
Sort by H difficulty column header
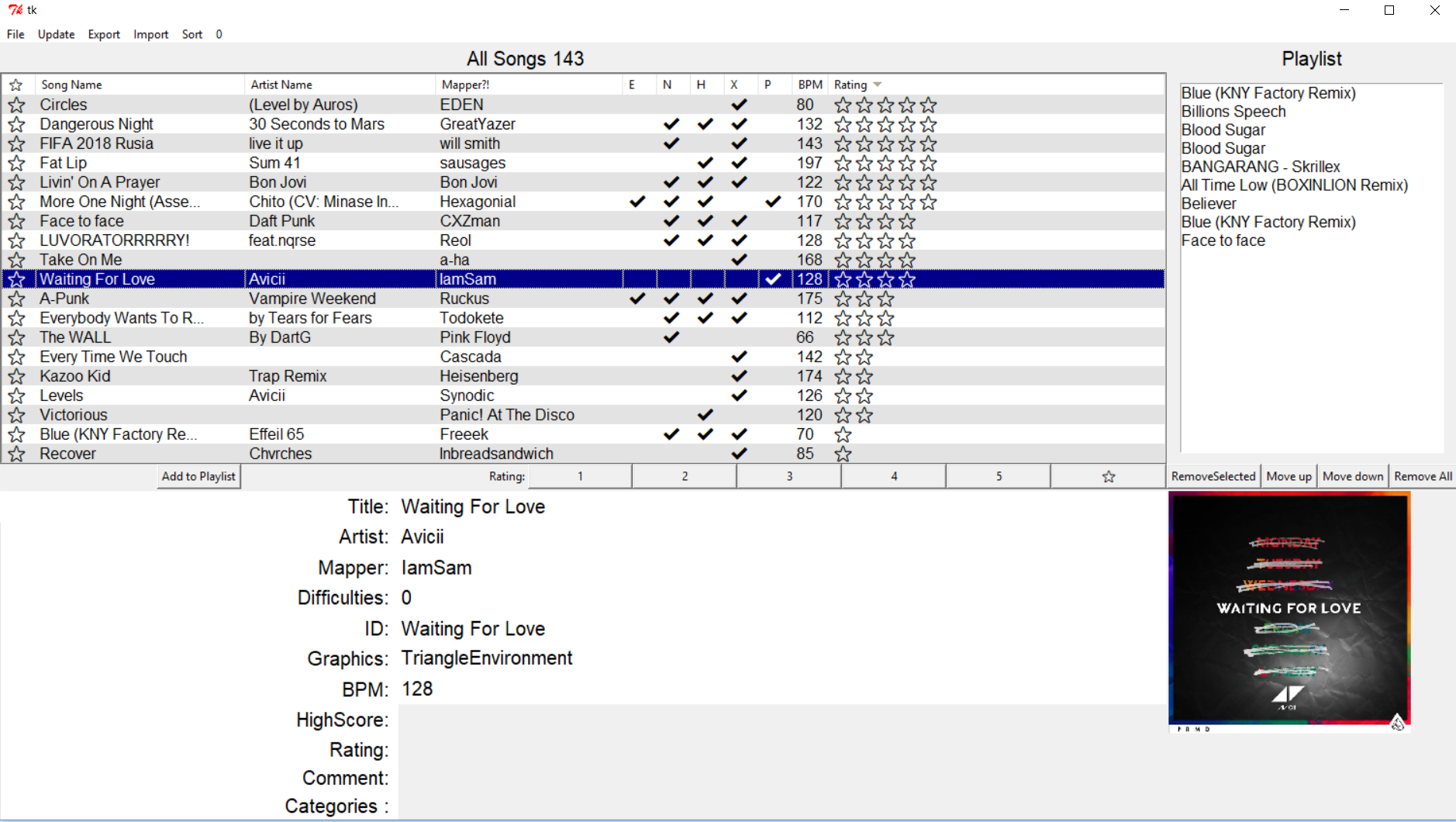click(x=707, y=85)
